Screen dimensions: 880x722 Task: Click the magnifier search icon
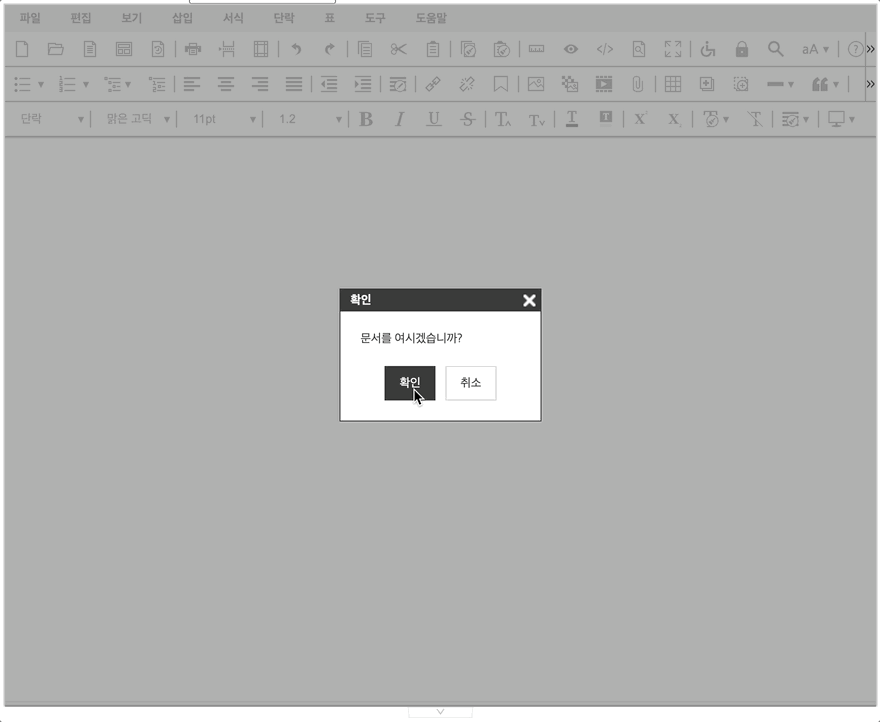(775, 49)
